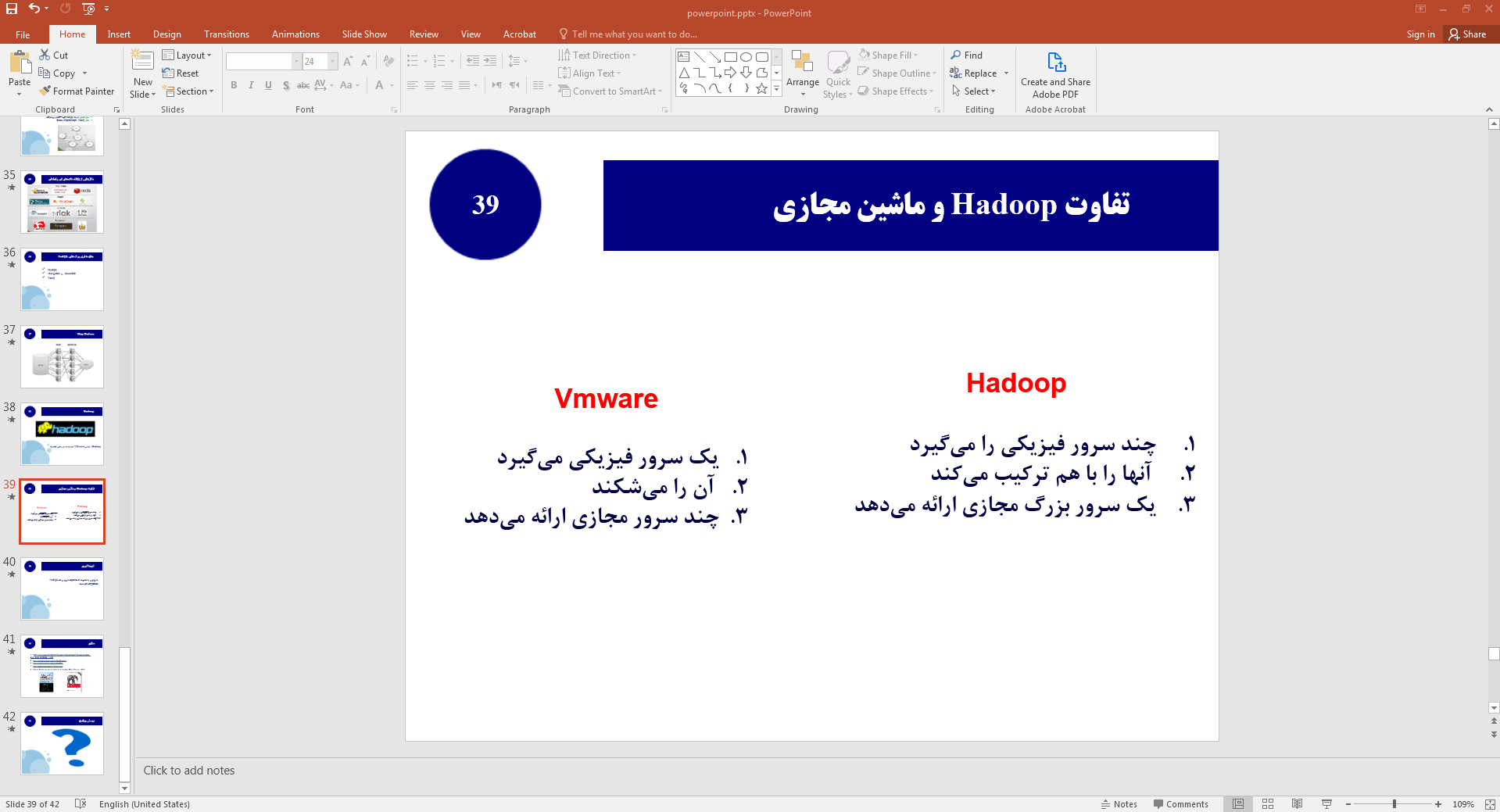Toggle text Shadow formatting
The image size is (1500, 812).
[x=286, y=85]
